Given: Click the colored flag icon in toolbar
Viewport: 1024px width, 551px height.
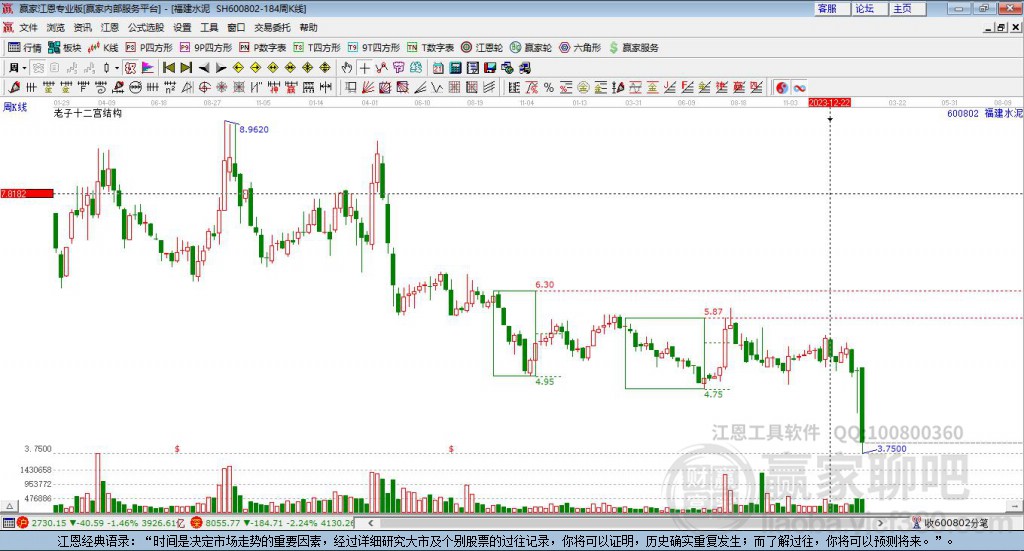Looking at the screenshot, I should click(148, 68).
